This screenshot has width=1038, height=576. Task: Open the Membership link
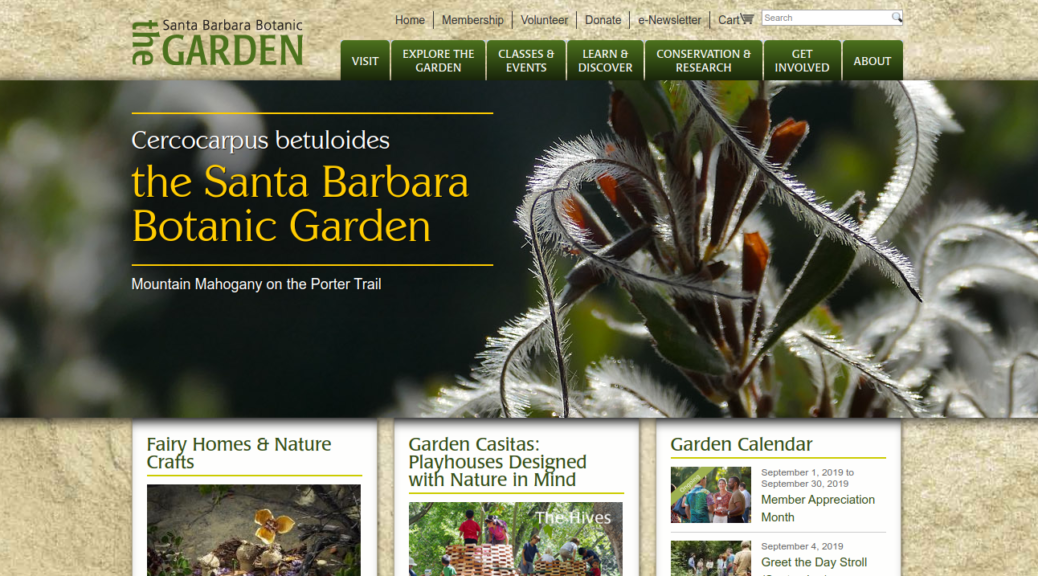point(473,20)
